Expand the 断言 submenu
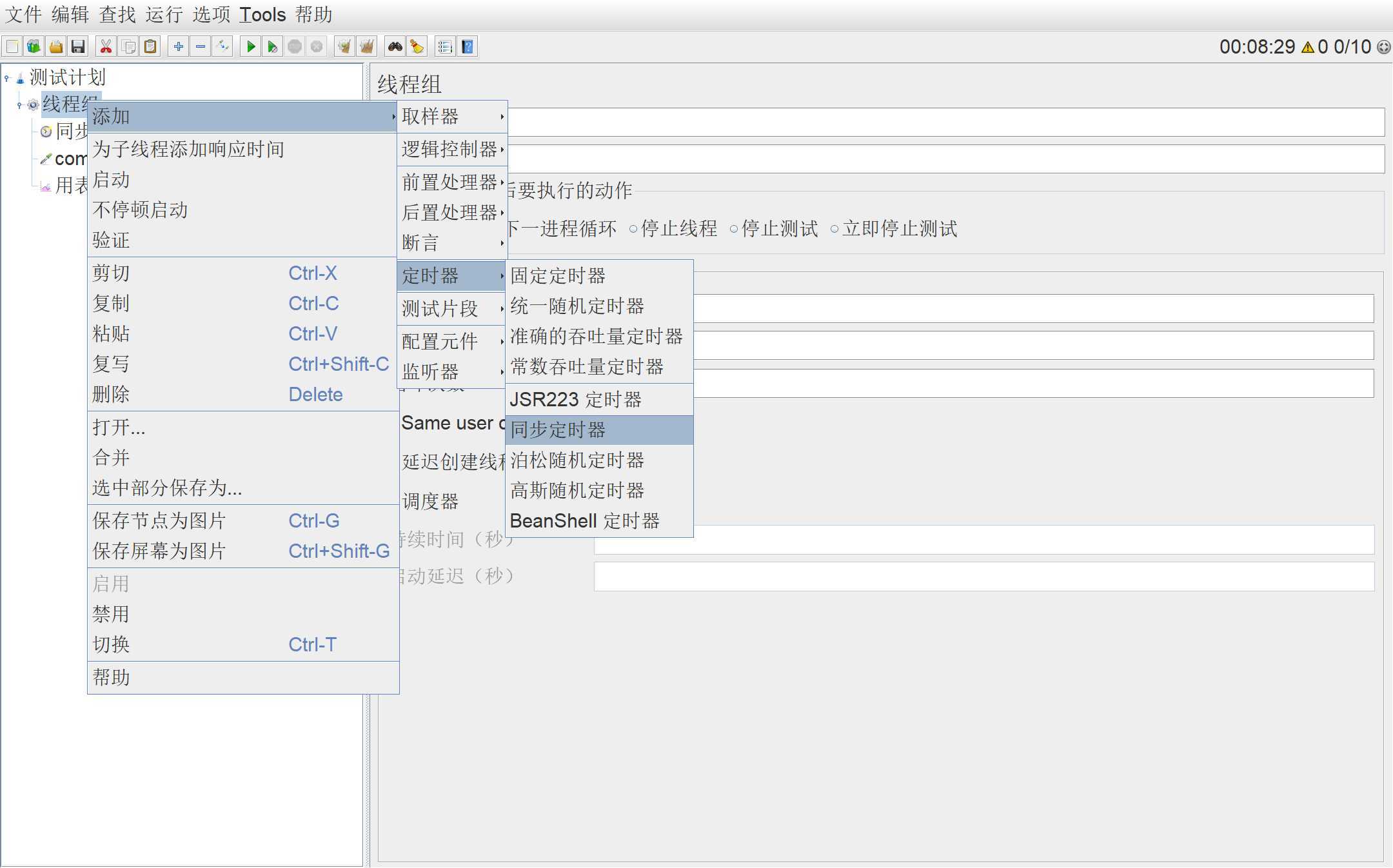Image resolution: width=1393 pixels, height=868 pixels. [452, 243]
